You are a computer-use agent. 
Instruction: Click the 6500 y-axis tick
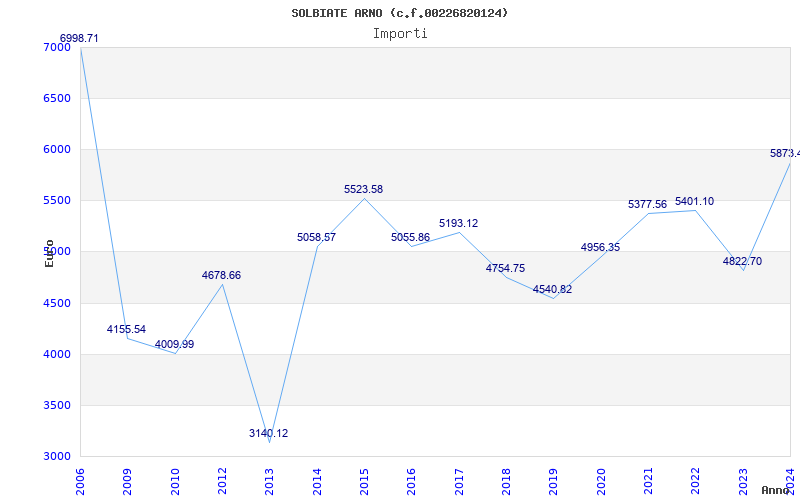coord(57,98)
